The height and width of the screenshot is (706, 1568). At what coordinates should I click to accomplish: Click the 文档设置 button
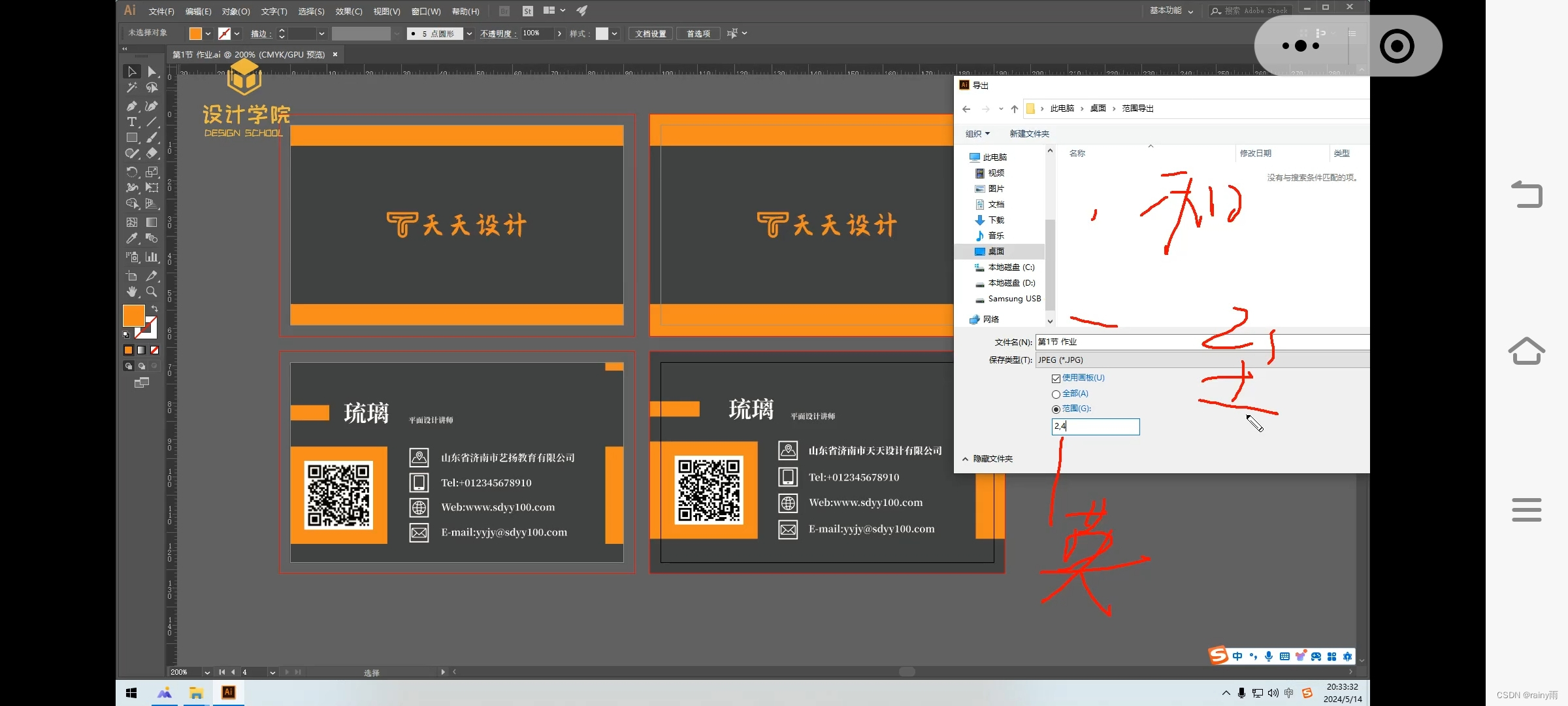651,33
